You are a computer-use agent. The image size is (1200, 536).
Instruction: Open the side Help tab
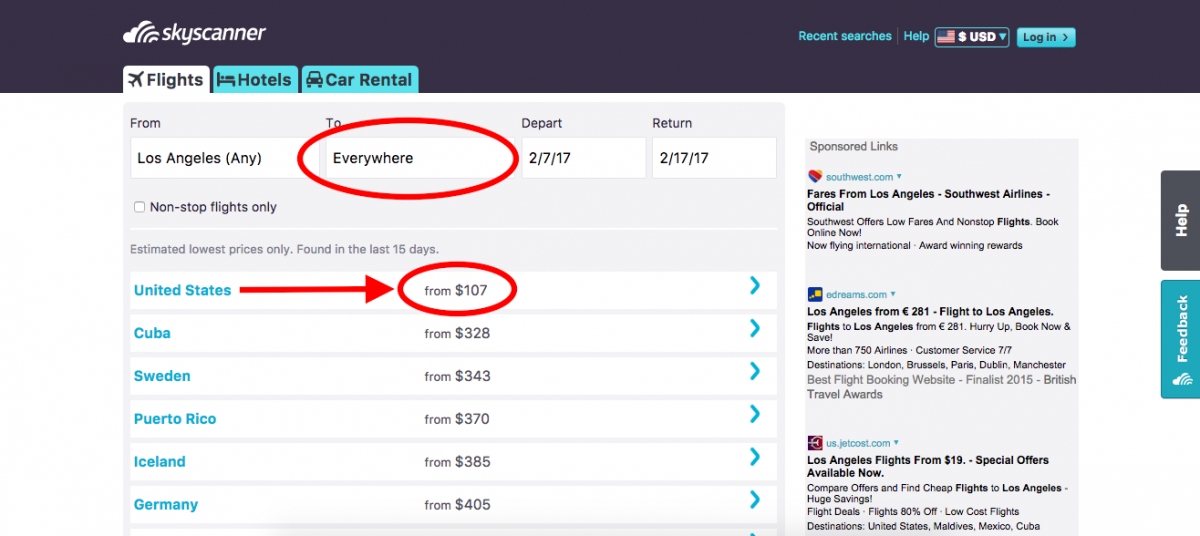point(1180,220)
